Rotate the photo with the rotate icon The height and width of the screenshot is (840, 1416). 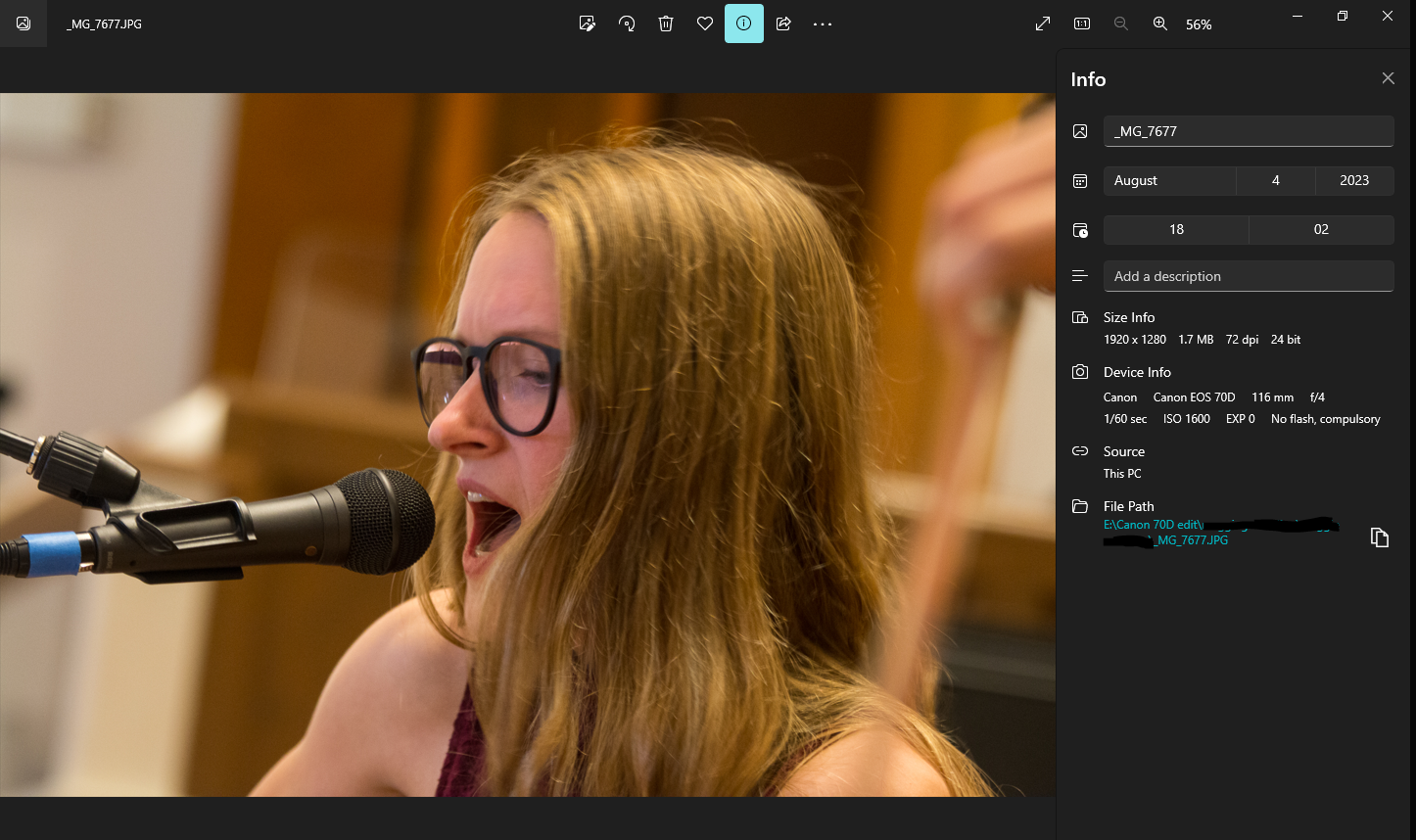click(x=627, y=23)
